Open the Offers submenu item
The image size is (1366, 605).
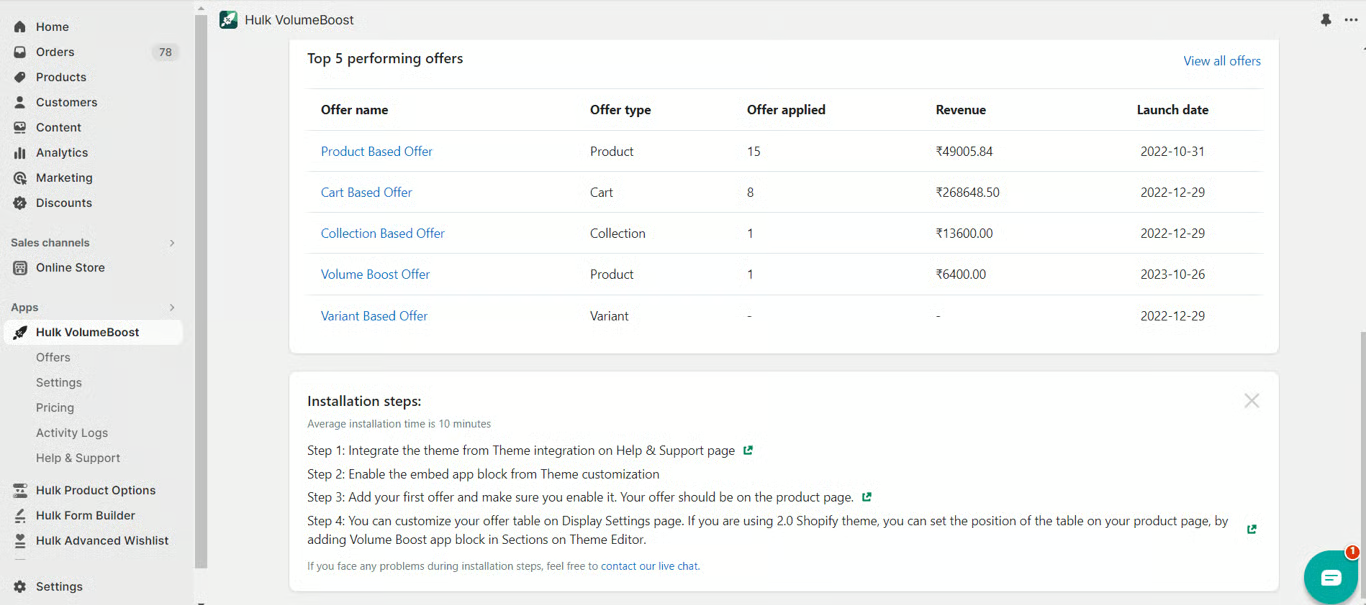pyautogui.click(x=53, y=357)
